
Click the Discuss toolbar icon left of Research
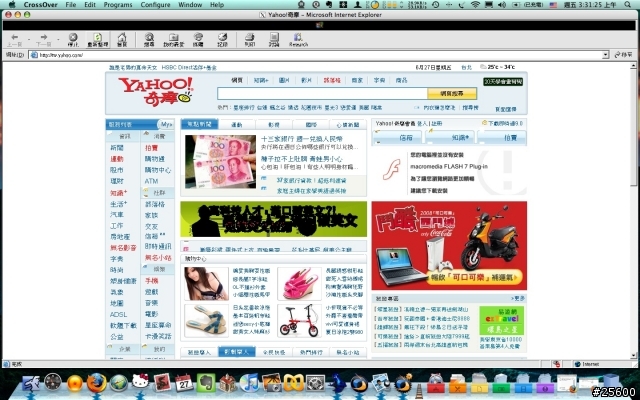click(274, 40)
